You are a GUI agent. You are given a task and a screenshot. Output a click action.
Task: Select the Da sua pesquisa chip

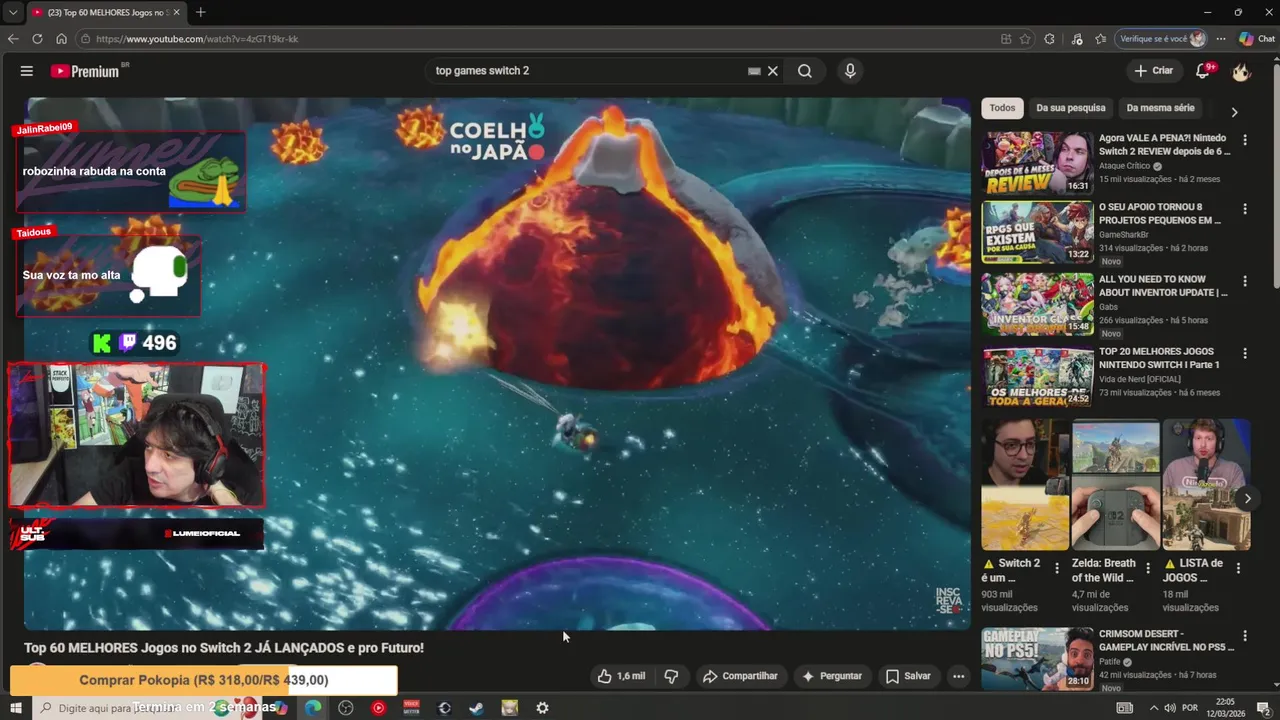tap(1070, 108)
